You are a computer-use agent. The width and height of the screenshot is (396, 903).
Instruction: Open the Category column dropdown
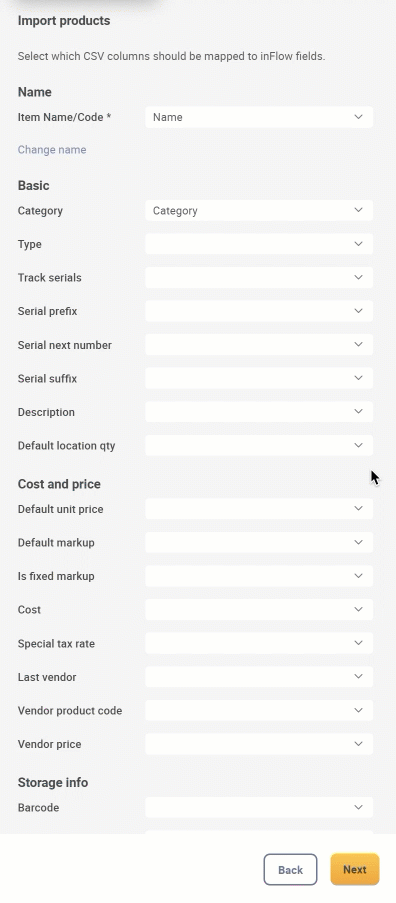[259, 210]
